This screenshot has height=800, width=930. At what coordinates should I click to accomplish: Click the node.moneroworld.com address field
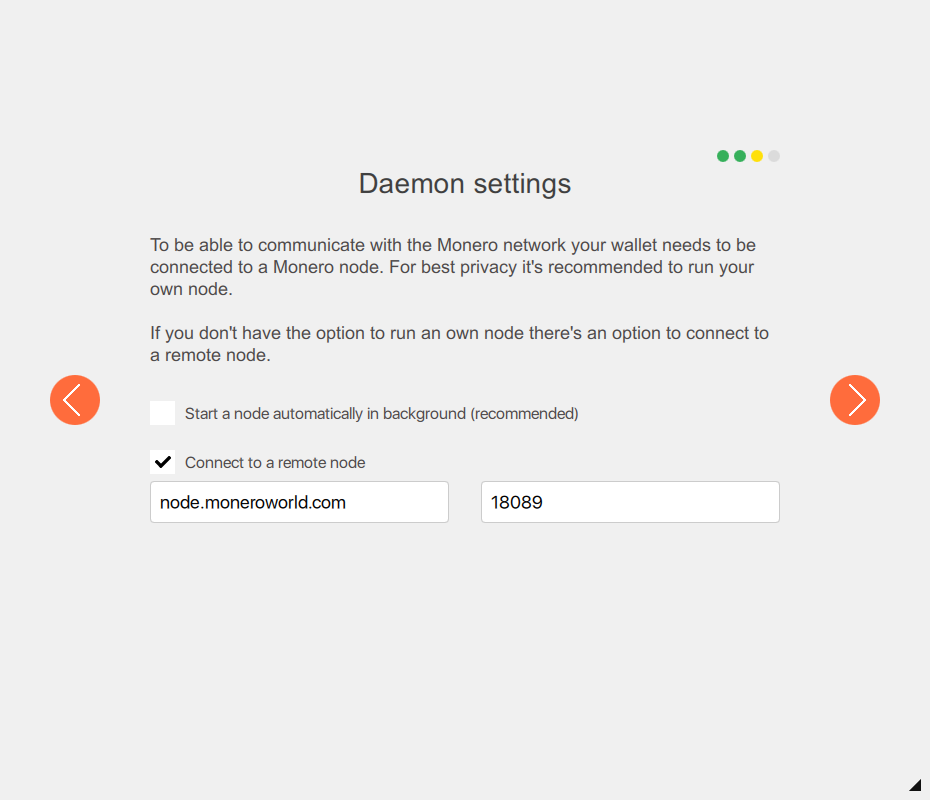tap(298, 502)
